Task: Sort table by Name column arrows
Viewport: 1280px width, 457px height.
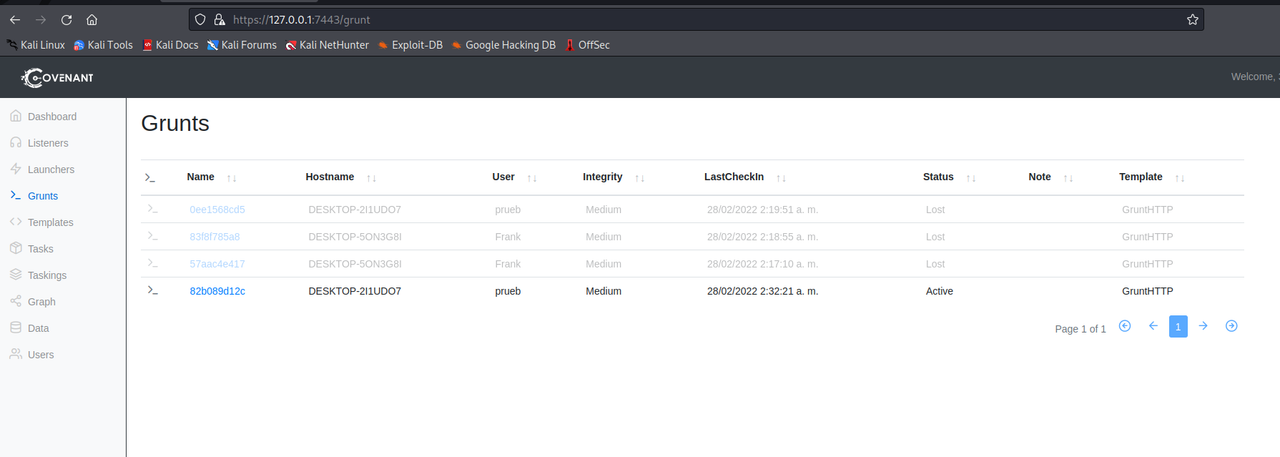Action: click(231, 178)
